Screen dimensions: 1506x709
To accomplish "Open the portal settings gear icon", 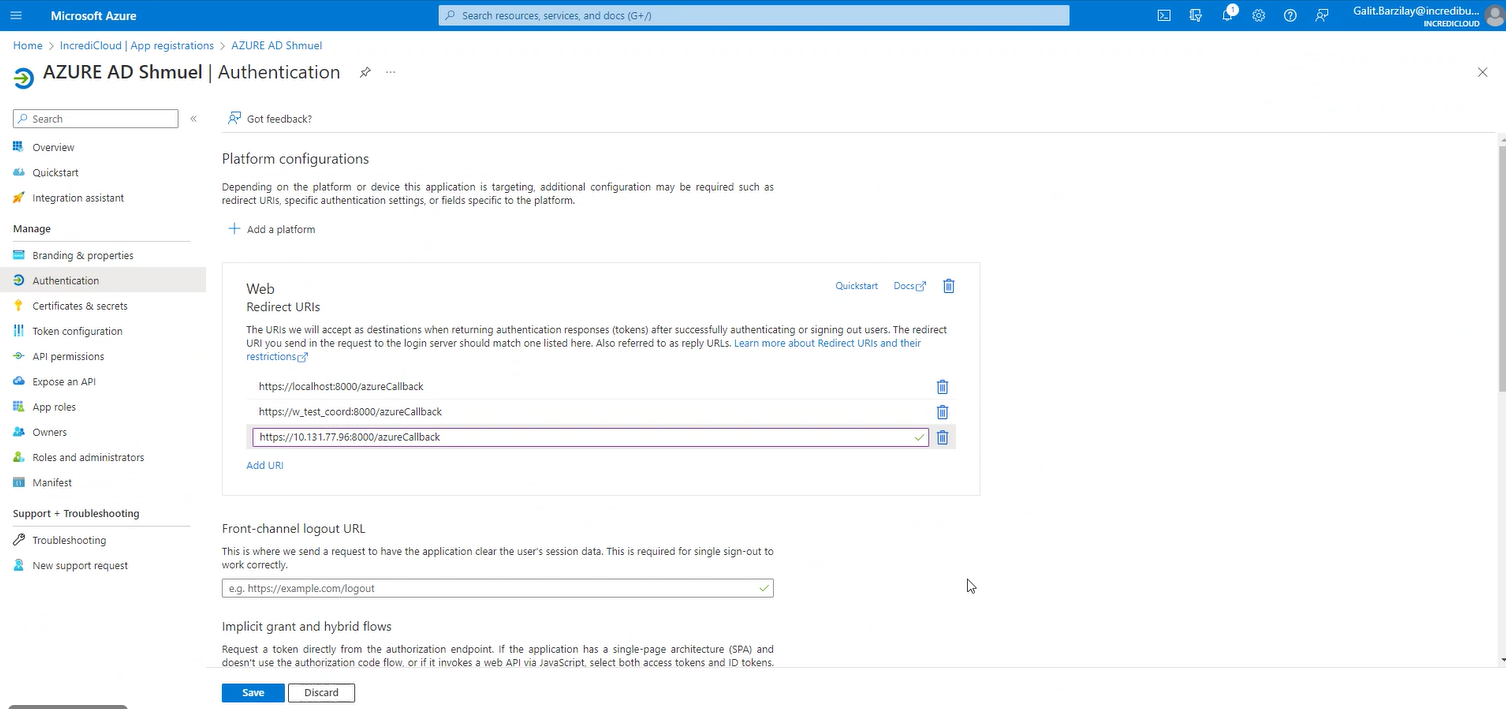I will 1259,15.
